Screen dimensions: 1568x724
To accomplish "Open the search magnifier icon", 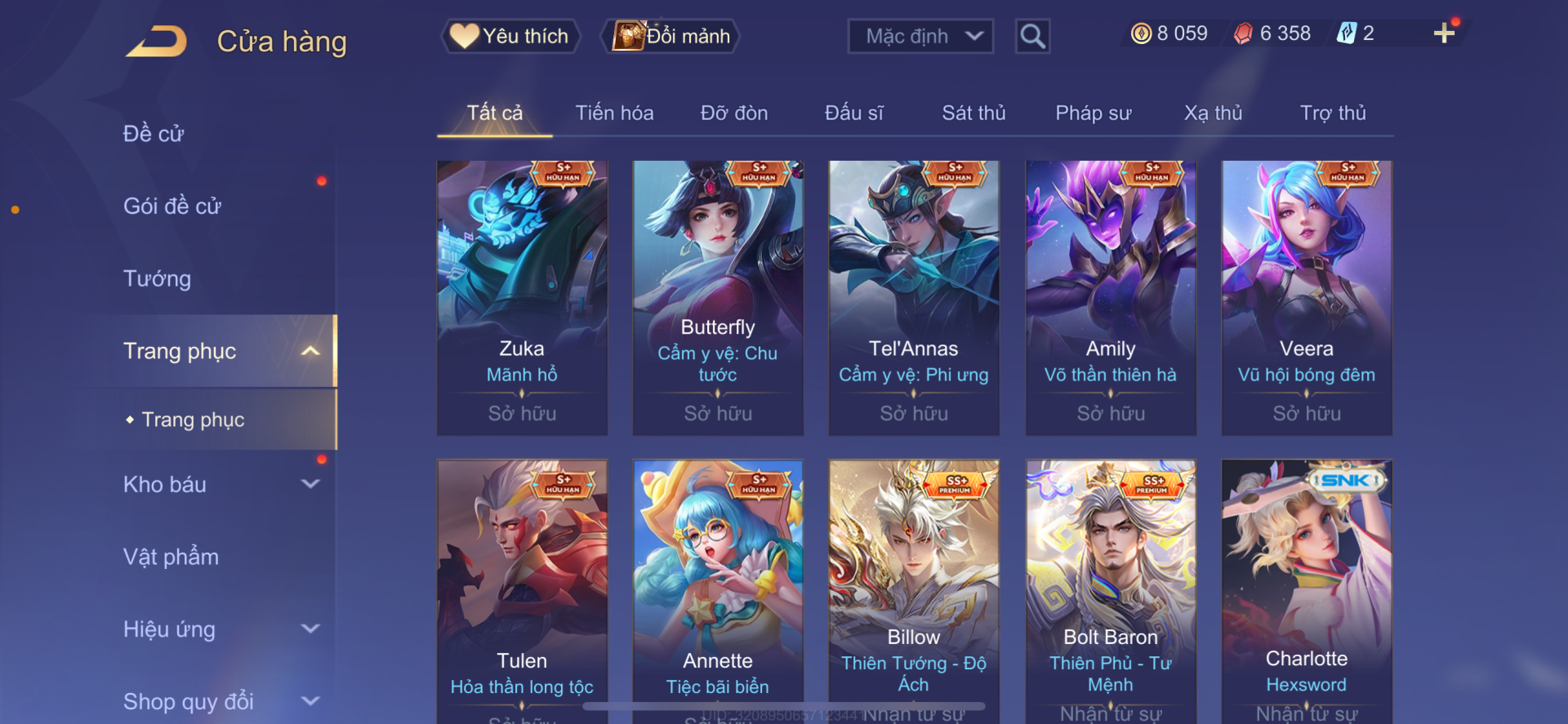I will click(1032, 36).
